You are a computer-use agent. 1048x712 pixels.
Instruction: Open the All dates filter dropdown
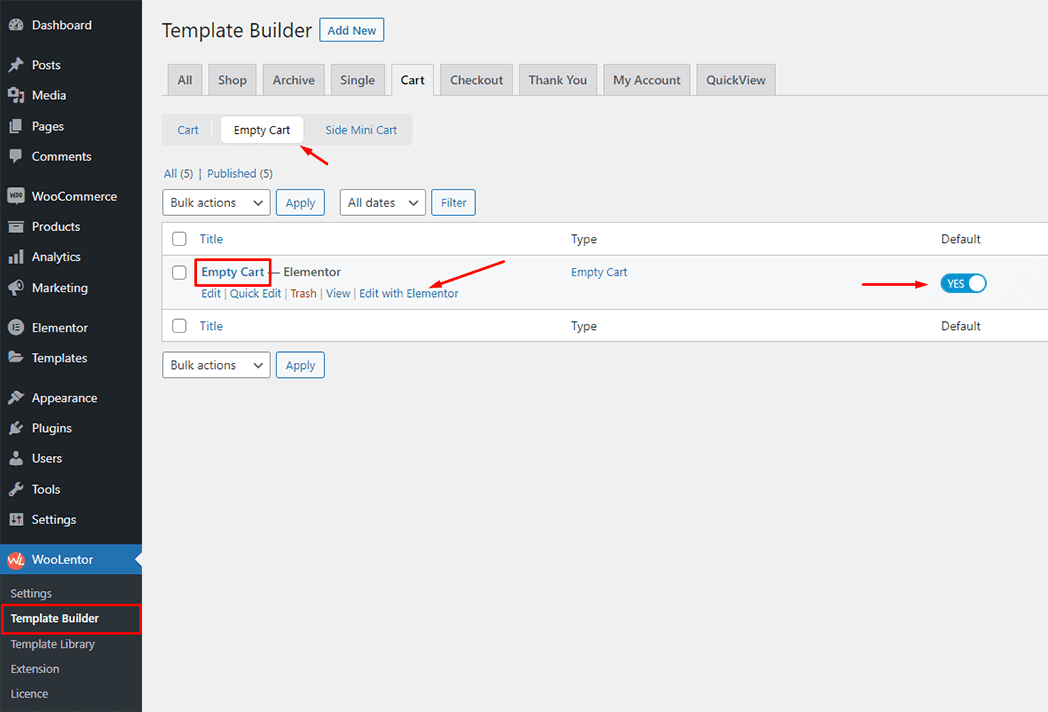[x=382, y=202]
